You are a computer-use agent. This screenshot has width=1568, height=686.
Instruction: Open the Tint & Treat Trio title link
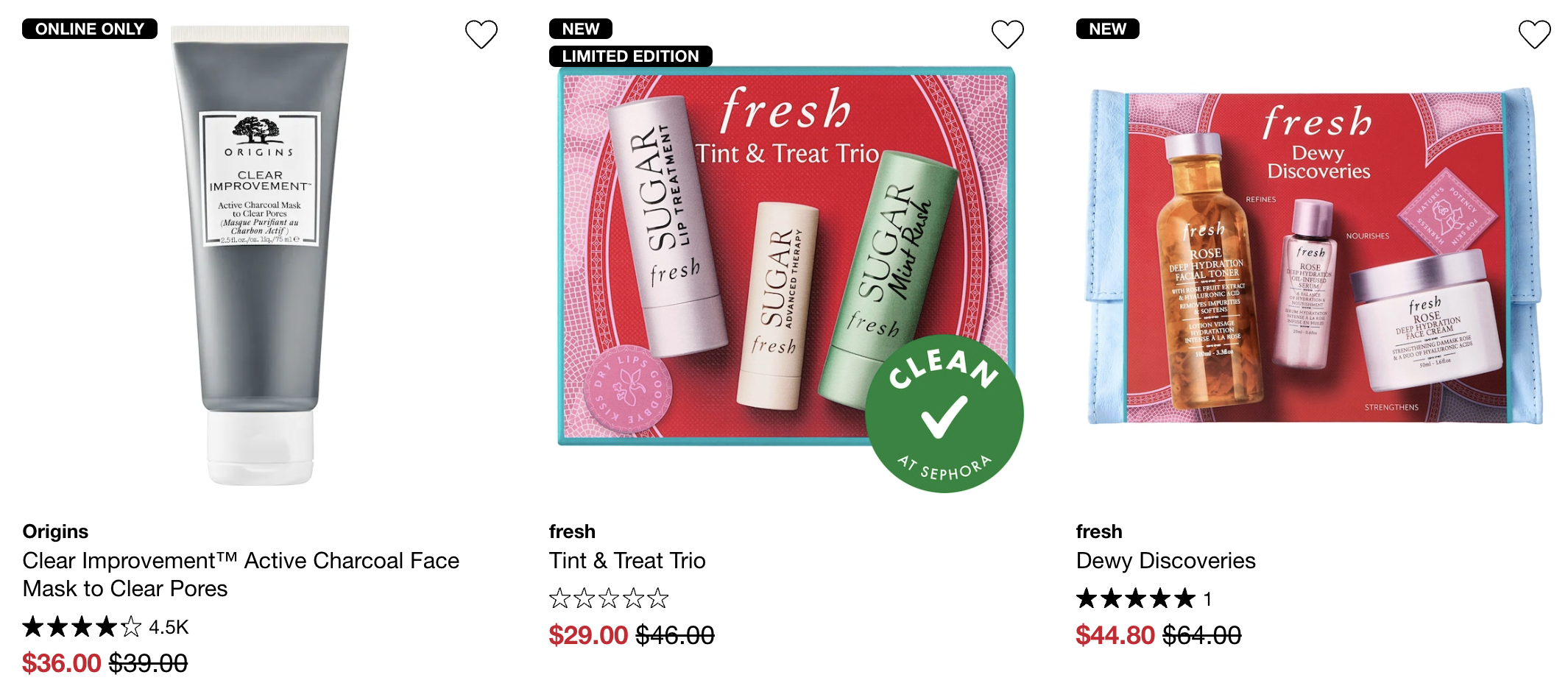pos(627,561)
